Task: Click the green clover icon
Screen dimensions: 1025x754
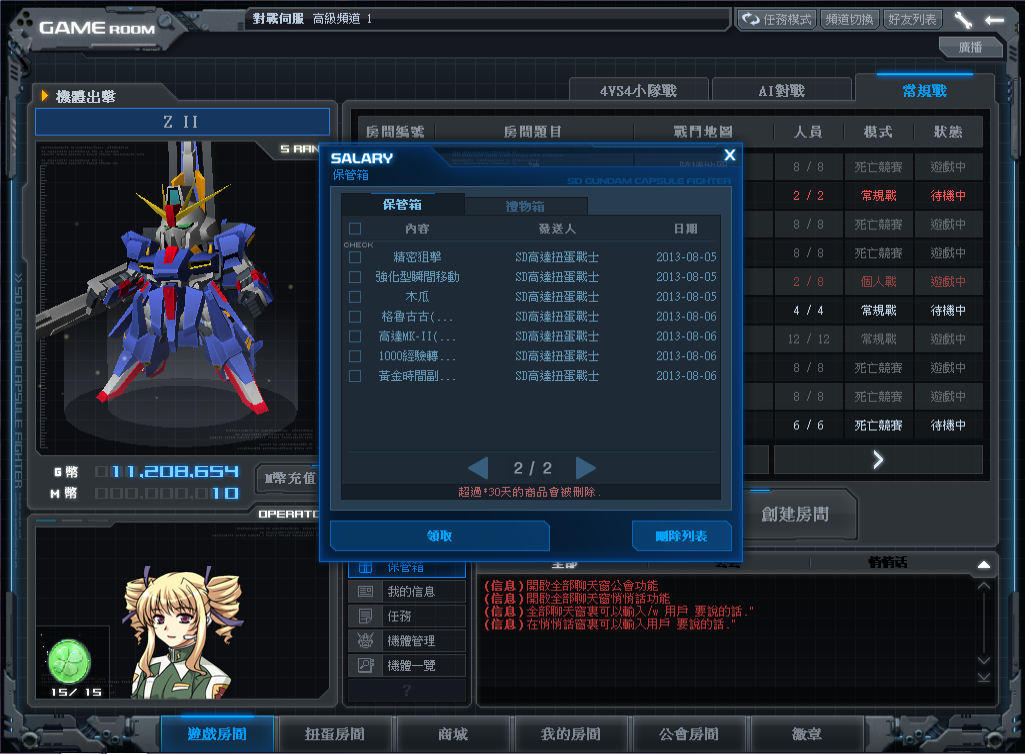Action: (70, 660)
